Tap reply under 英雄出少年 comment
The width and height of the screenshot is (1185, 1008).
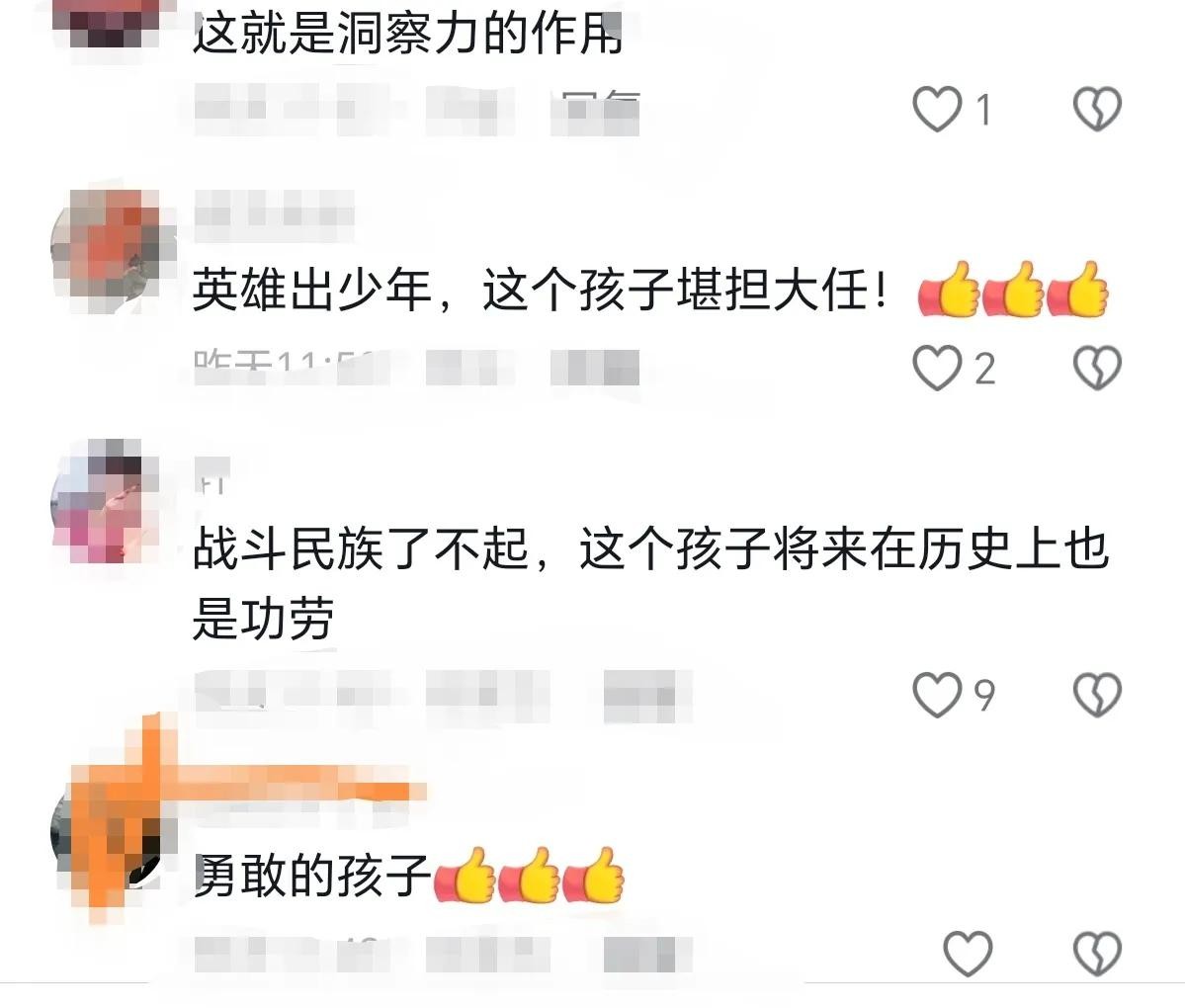[595, 368]
